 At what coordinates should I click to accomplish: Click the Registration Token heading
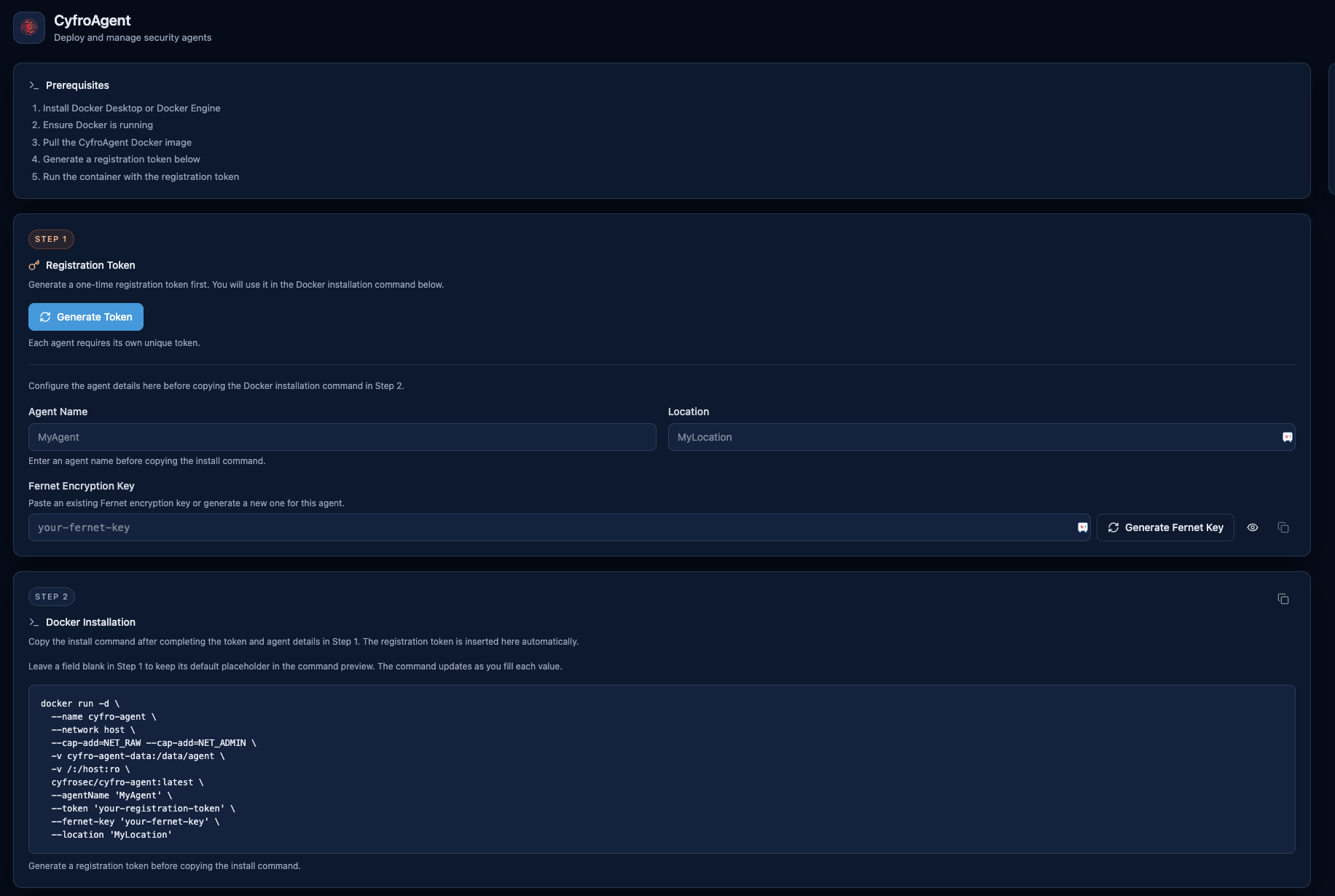click(x=90, y=265)
